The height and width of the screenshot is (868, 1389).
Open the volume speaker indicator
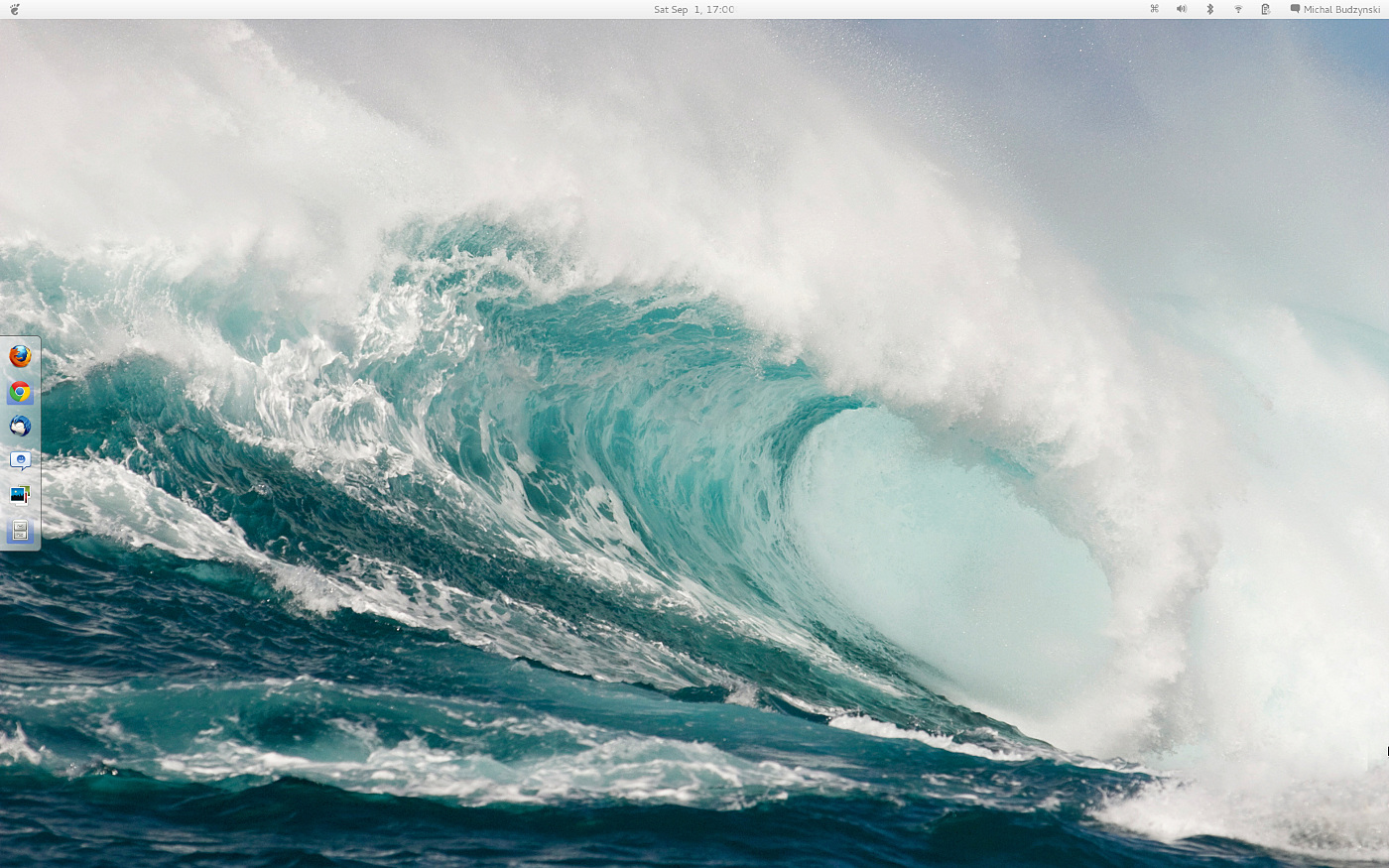1182,9
